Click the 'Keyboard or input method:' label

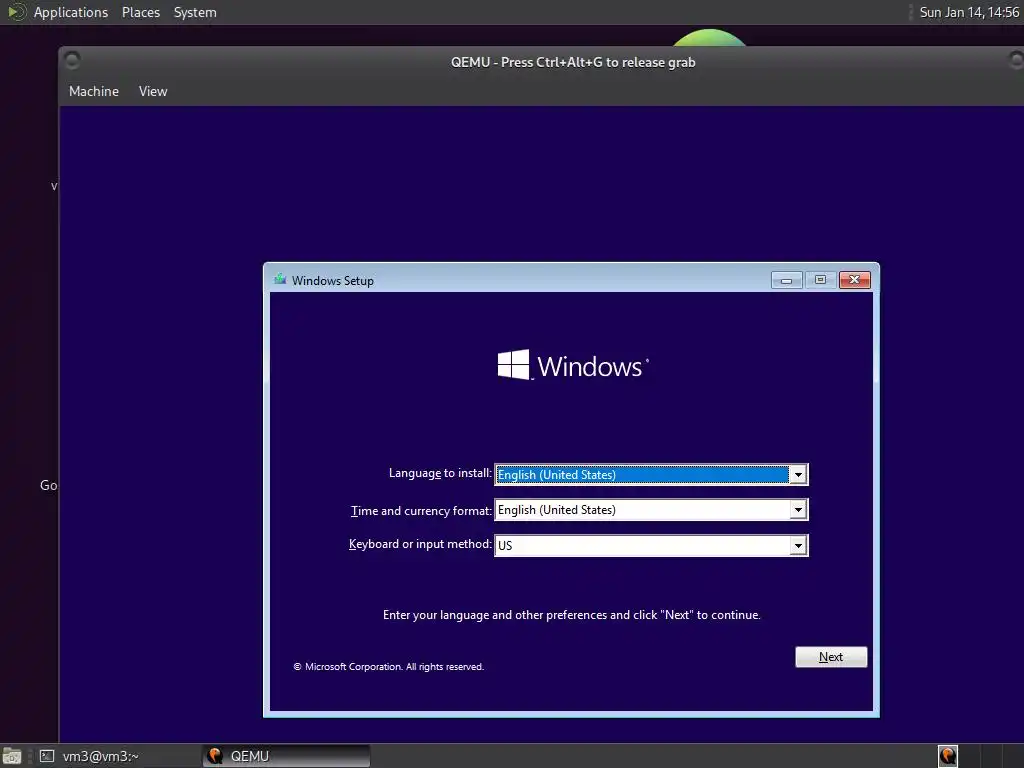pos(420,544)
